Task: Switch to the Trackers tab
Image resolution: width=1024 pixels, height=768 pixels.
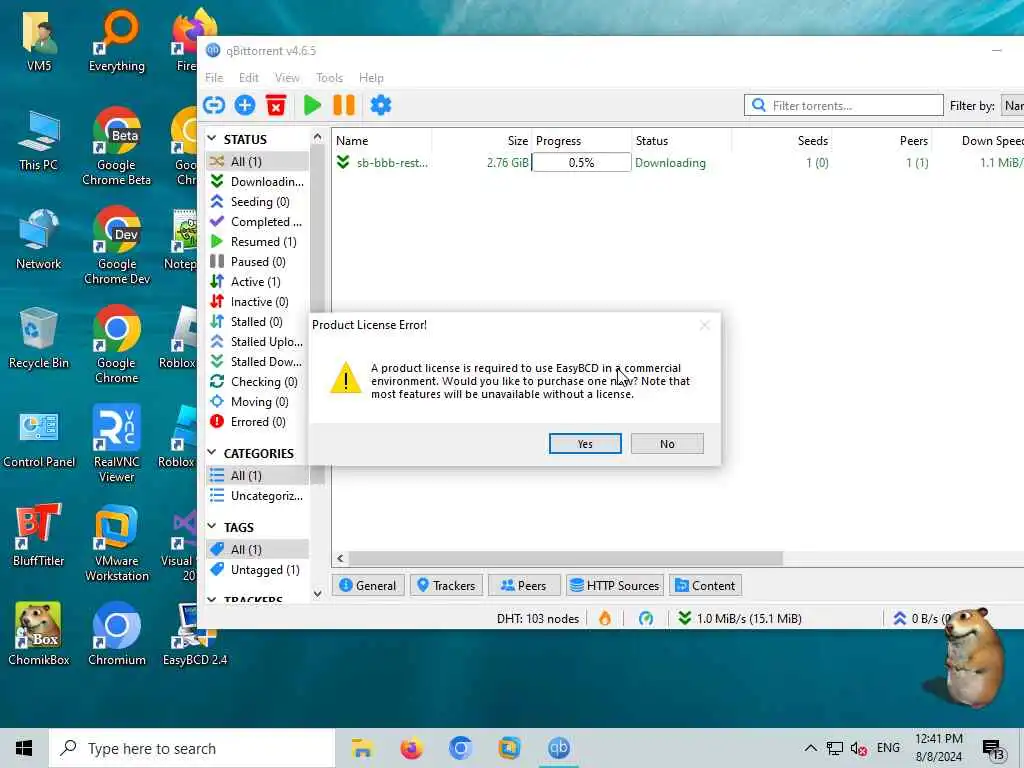Action: point(447,585)
